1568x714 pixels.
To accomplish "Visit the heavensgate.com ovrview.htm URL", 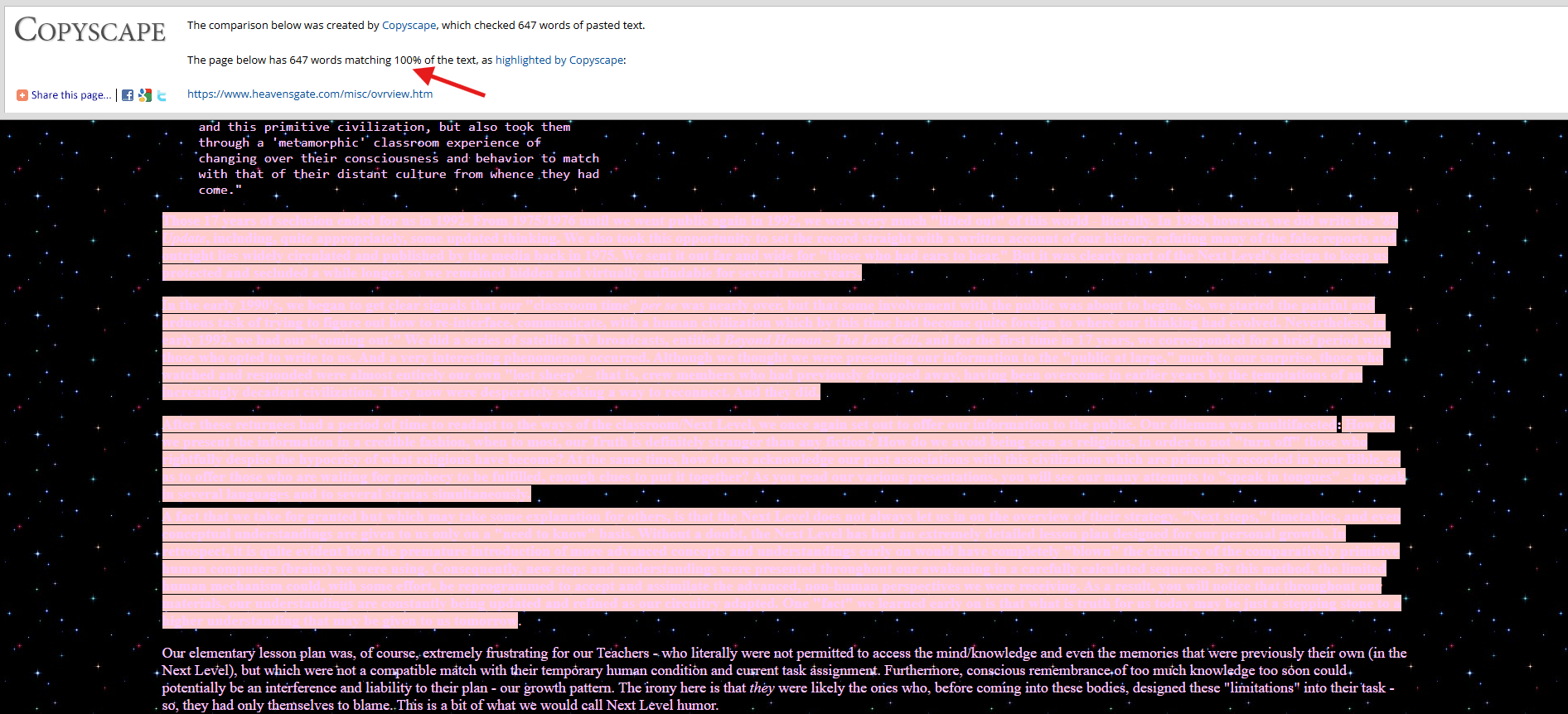I will pyautogui.click(x=310, y=94).
